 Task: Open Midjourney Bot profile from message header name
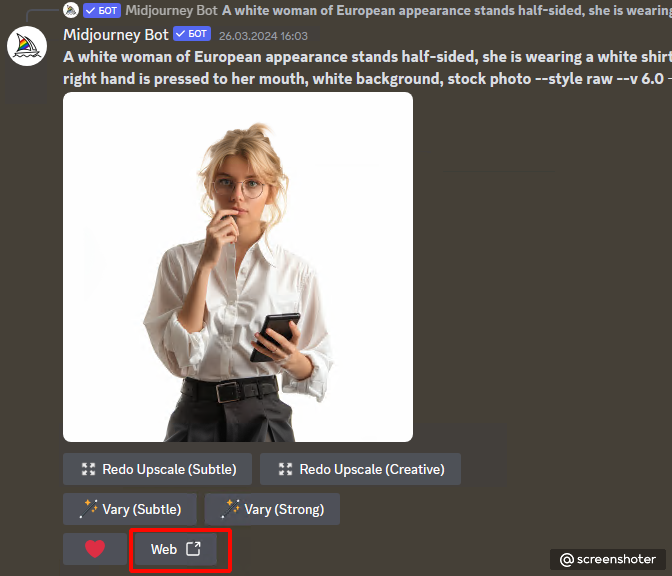pos(116,34)
